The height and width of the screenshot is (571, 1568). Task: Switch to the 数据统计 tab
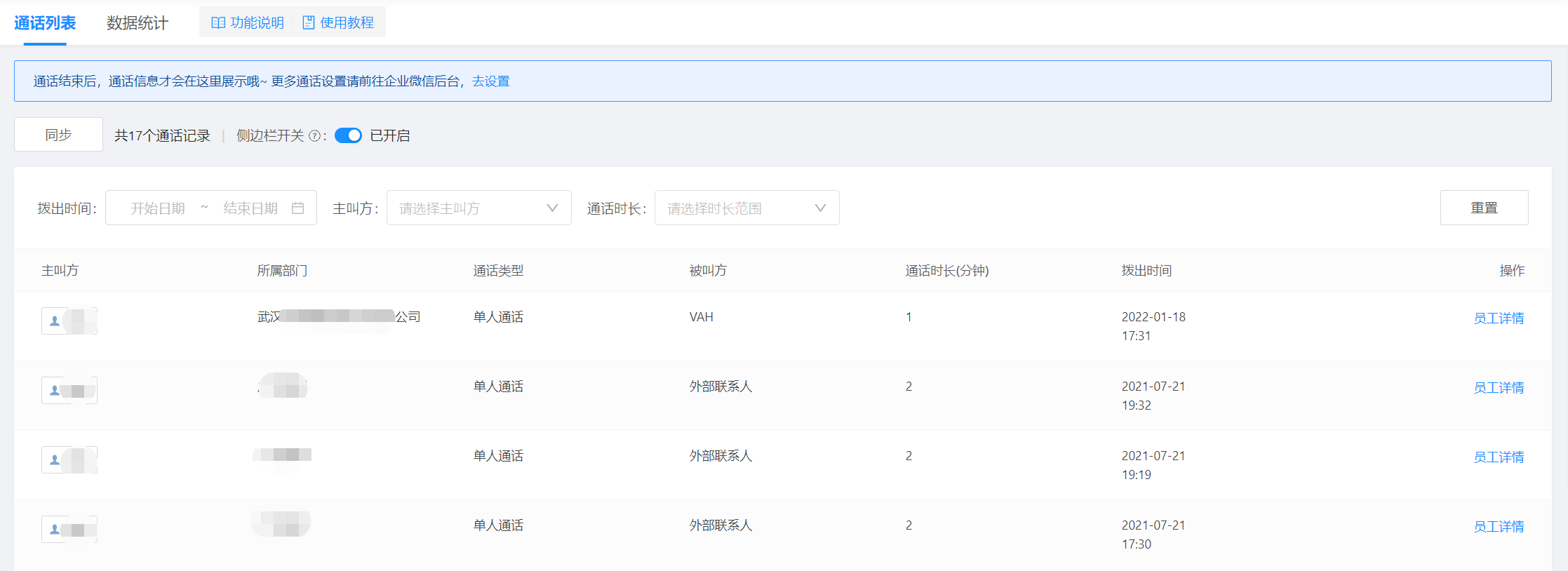pyautogui.click(x=138, y=23)
